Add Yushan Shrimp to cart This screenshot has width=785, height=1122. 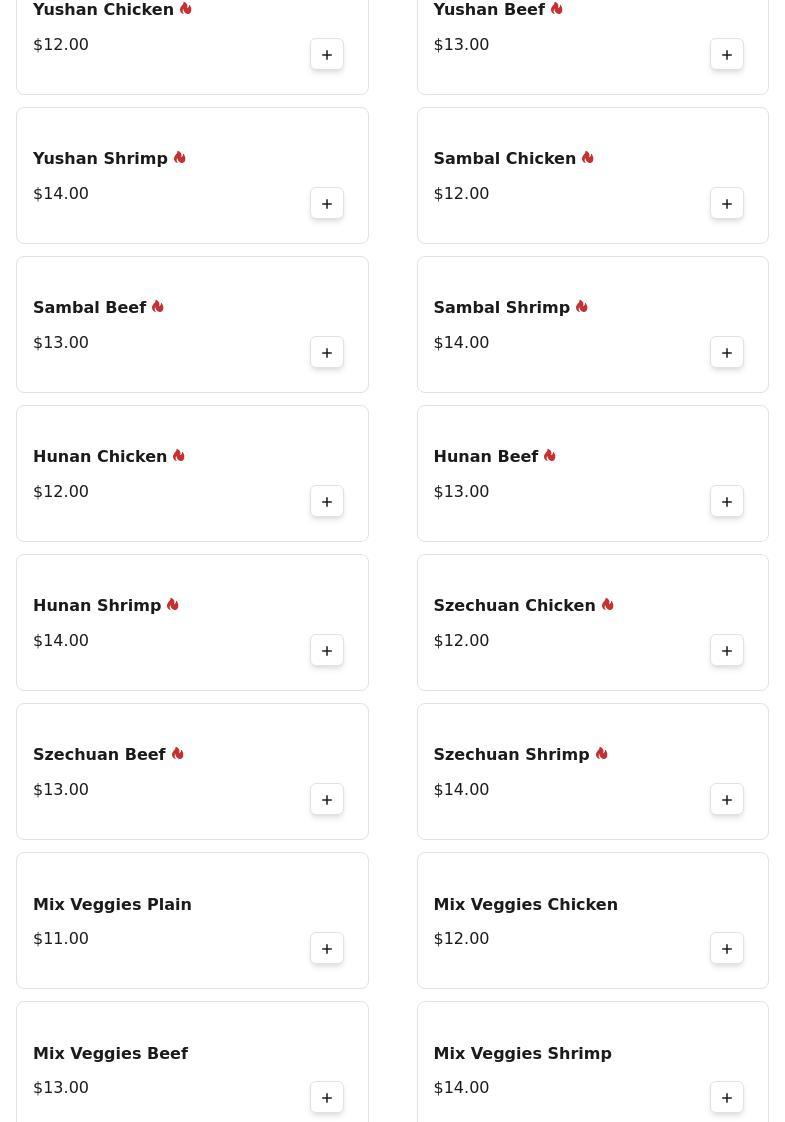[327, 204]
